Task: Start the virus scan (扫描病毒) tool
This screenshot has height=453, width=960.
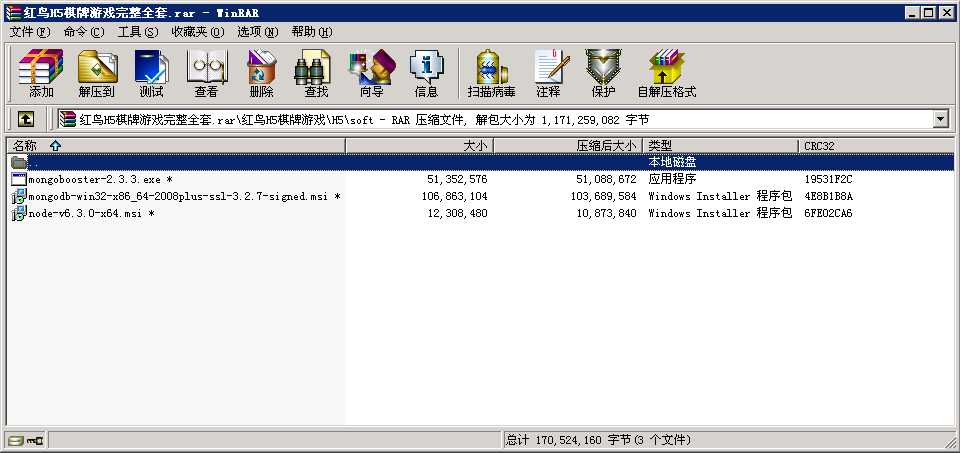Action: click(x=491, y=73)
